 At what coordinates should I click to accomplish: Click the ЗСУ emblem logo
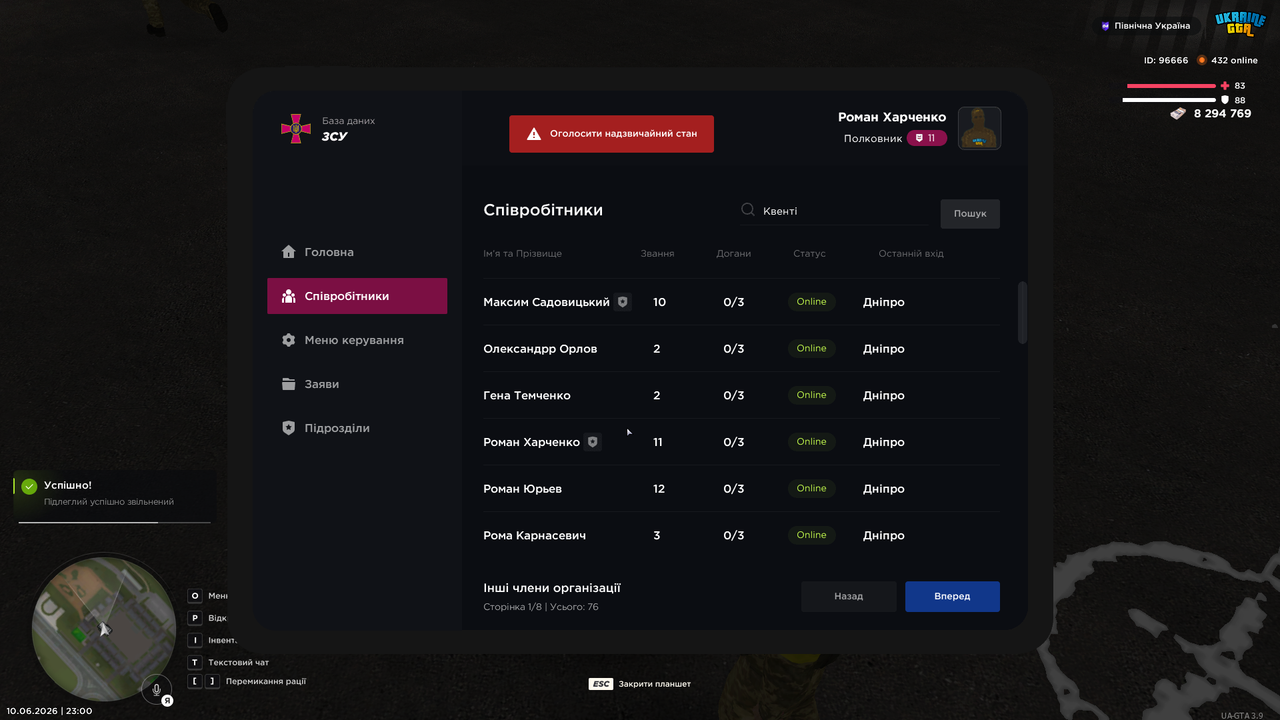pos(295,128)
